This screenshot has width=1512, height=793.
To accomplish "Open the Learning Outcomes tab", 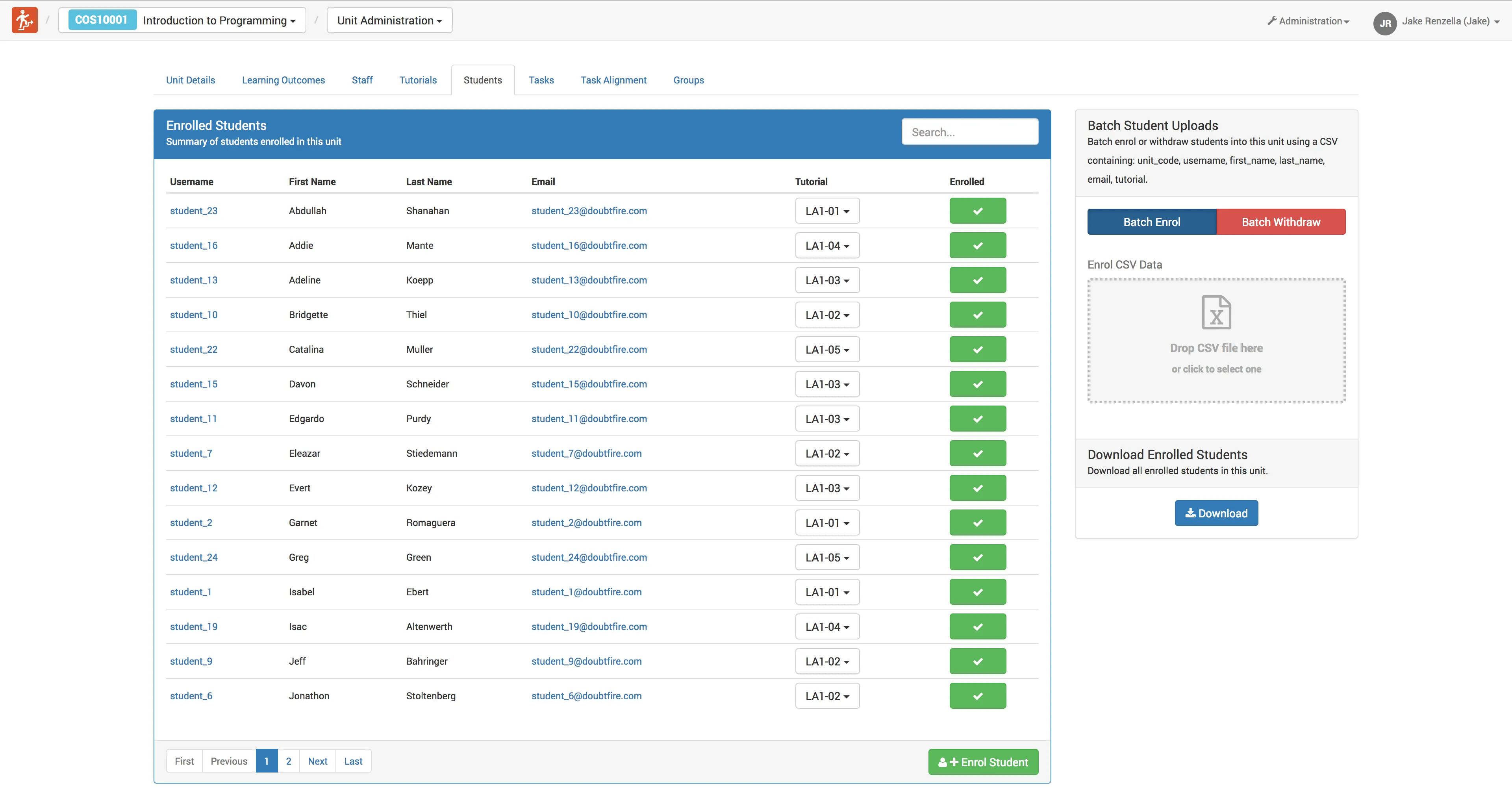I will [283, 80].
